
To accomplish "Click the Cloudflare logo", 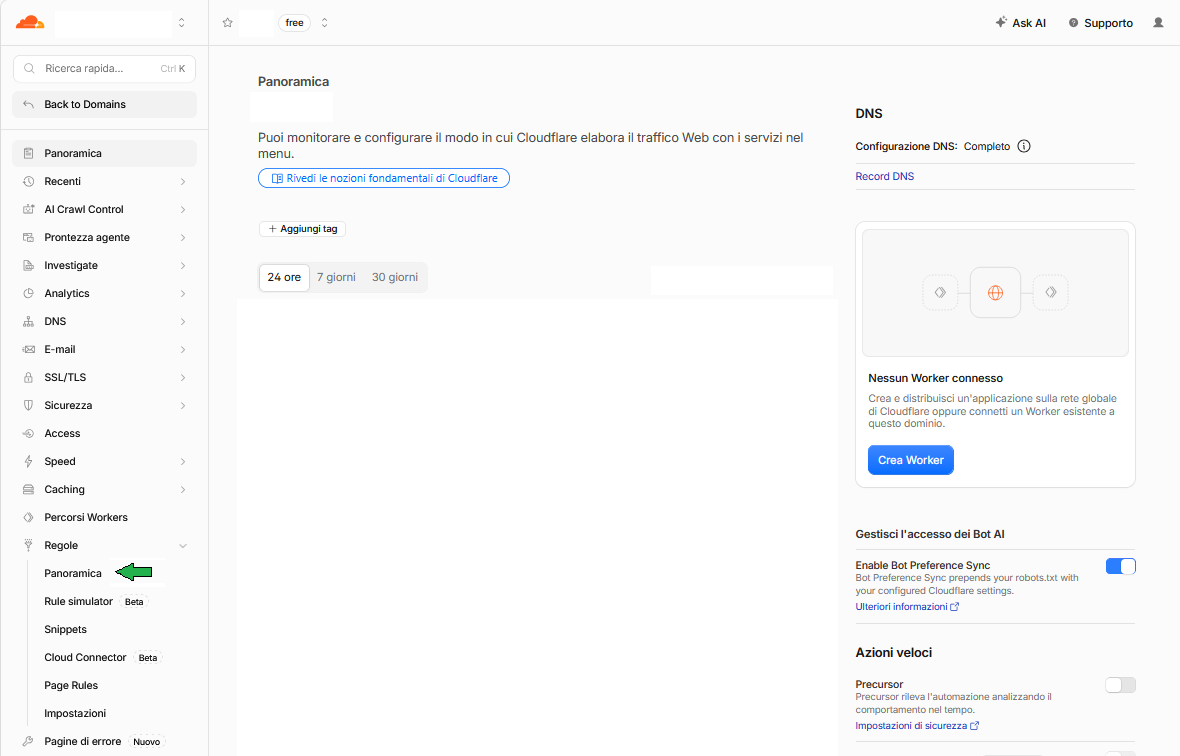I will tap(30, 23).
